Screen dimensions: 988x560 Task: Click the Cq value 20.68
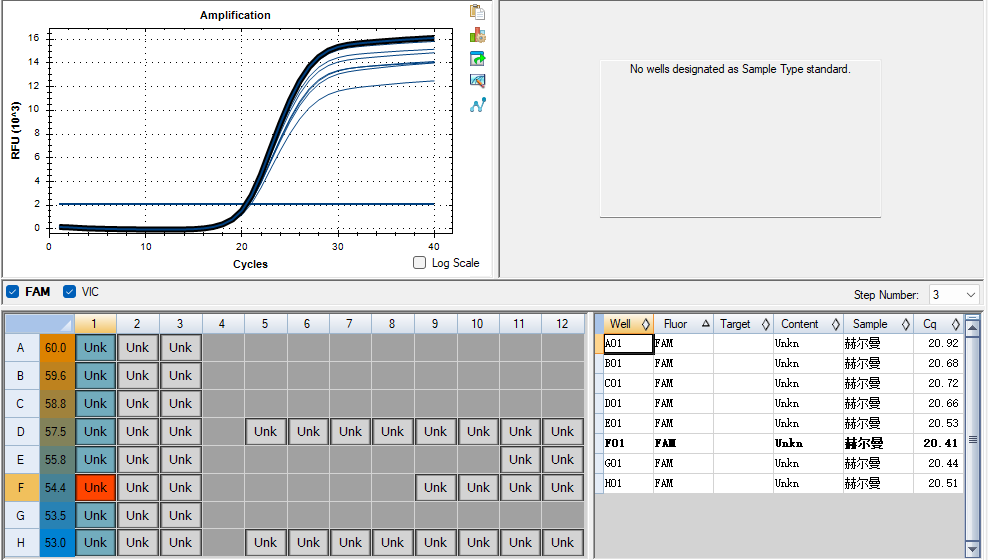[943, 363]
